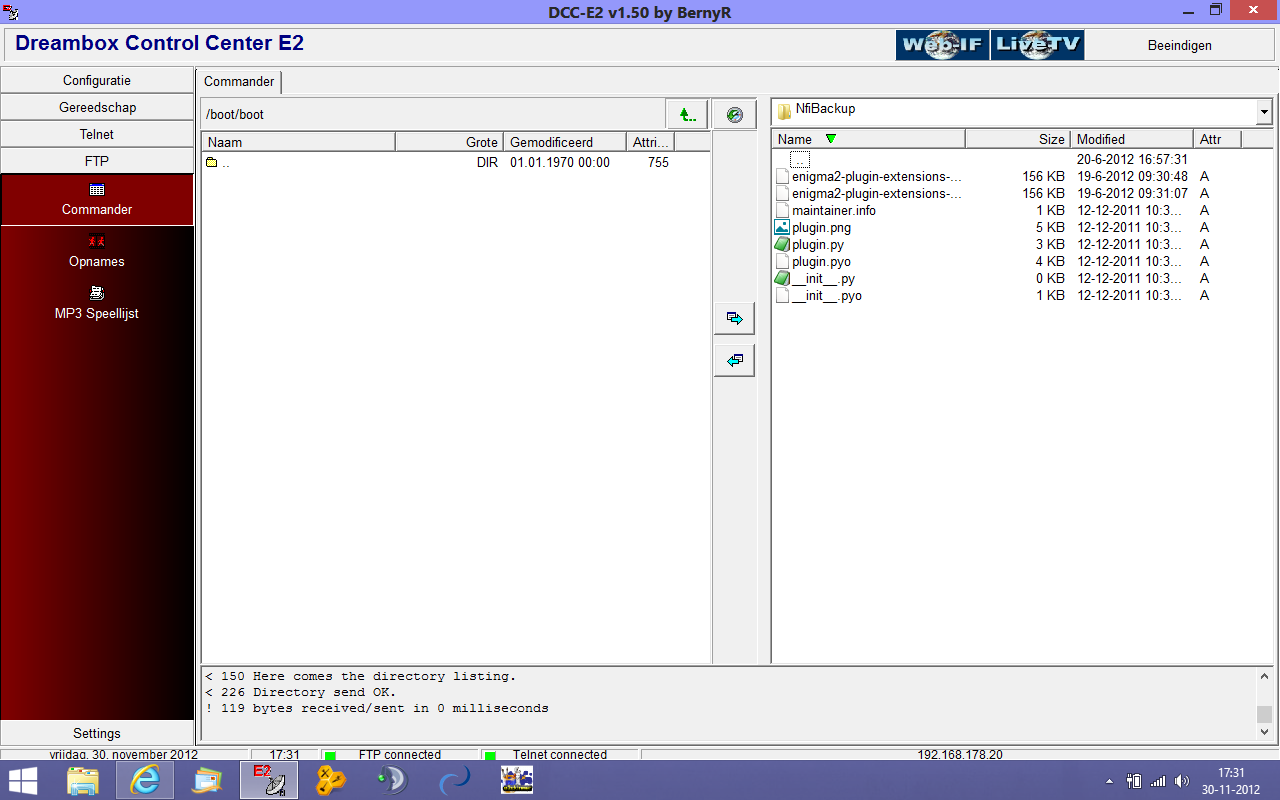Image resolution: width=1280 pixels, height=800 pixels.
Task: Copy to right using the right arrow button
Action: (x=734, y=318)
